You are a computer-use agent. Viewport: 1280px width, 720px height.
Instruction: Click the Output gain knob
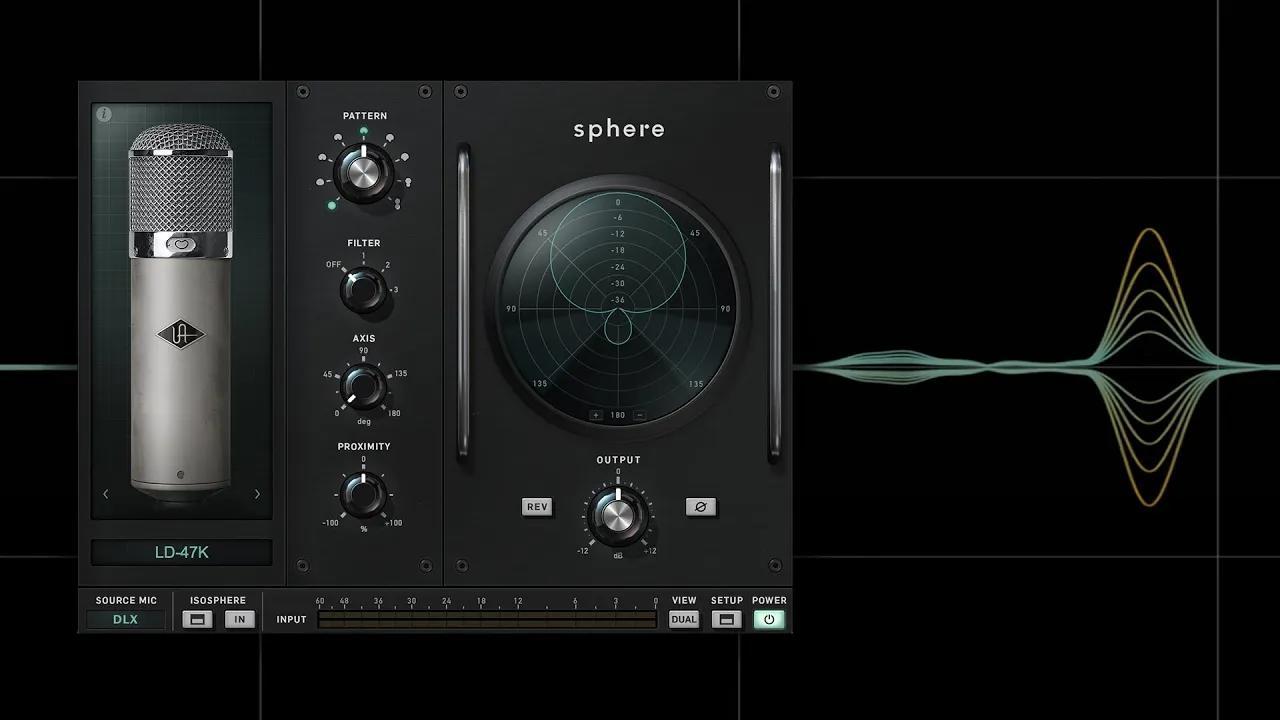pyautogui.click(x=618, y=515)
